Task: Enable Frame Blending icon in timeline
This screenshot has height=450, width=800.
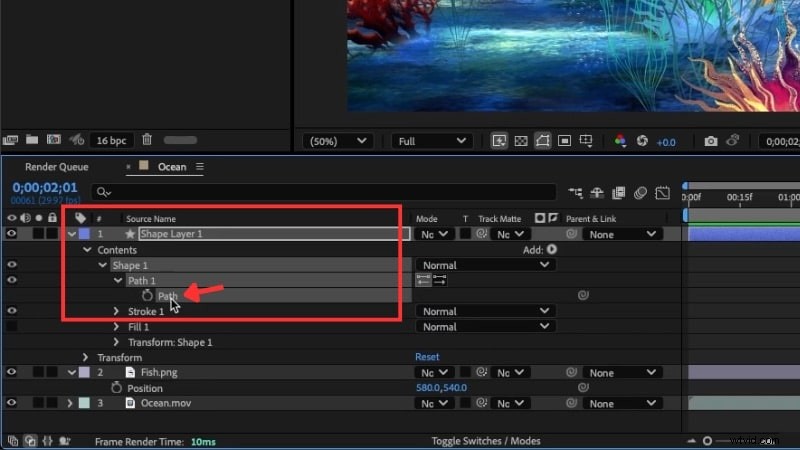Action: click(618, 192)
